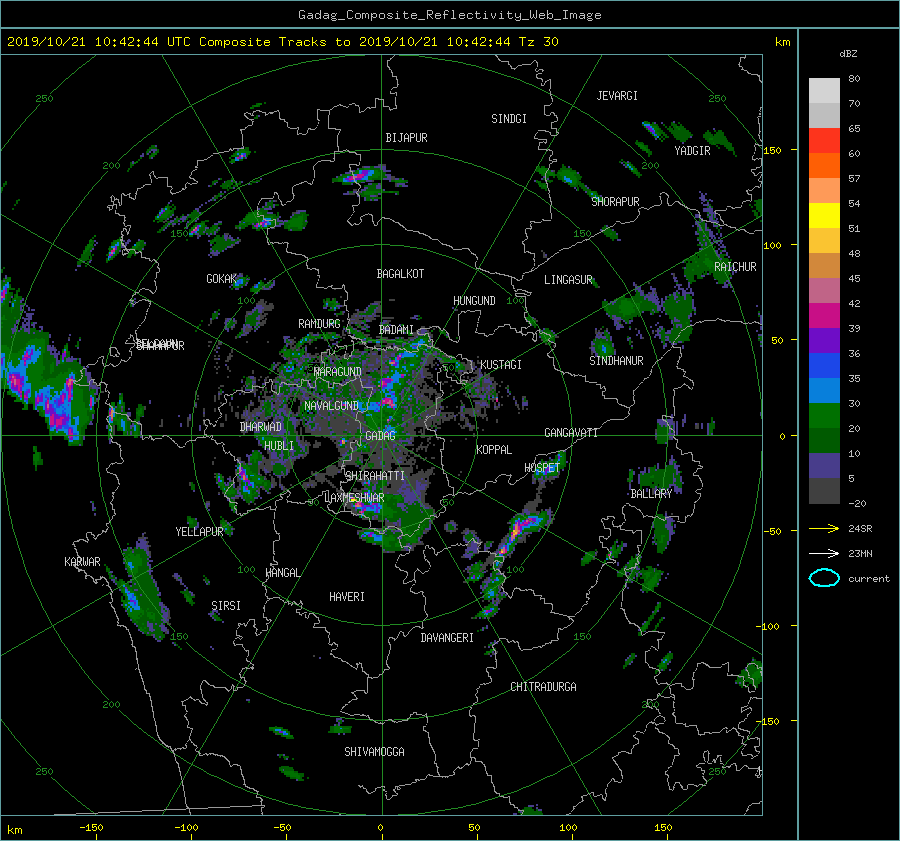The width and height of the screenshot is (900, 841).
Task: Click the GADAG radar center label
Action: pyautogui.click(x=380, y=436)
